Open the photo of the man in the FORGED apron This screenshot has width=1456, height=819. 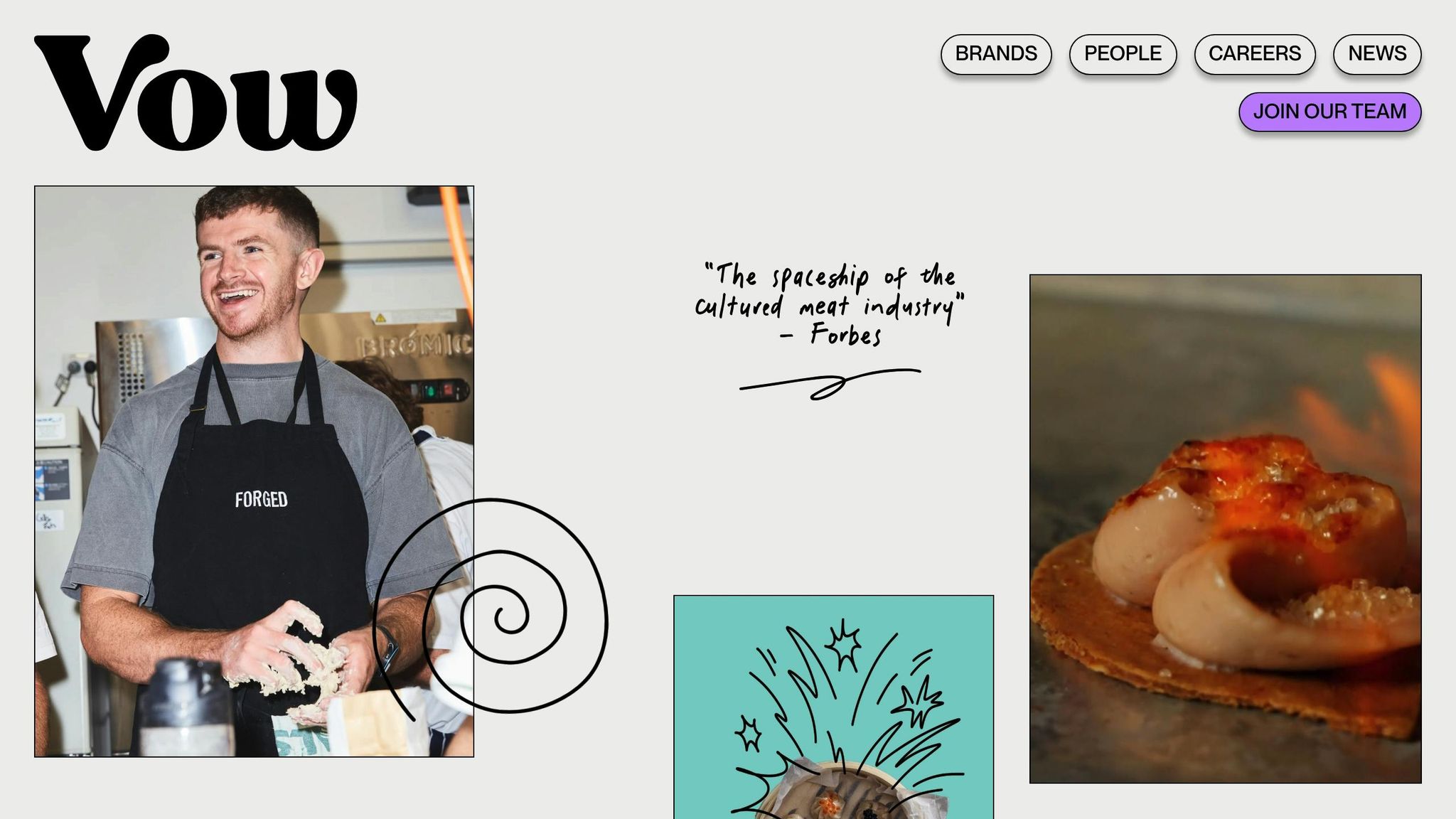pos(254,471)
